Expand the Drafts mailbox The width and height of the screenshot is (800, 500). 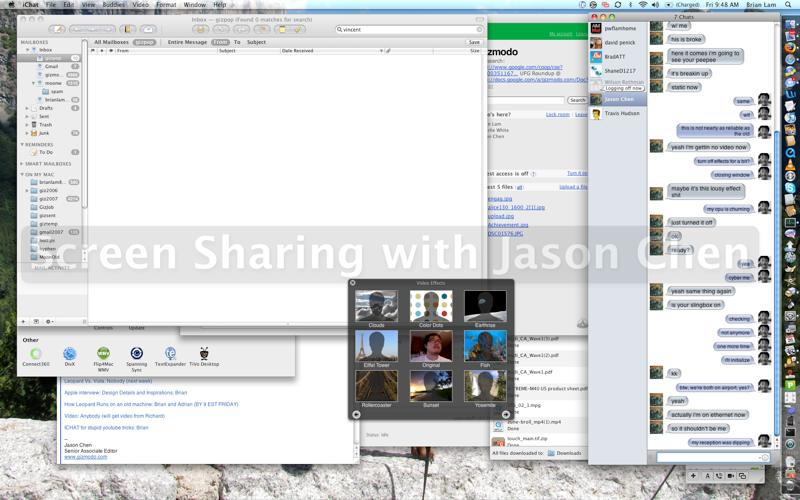tap(27, 108)
